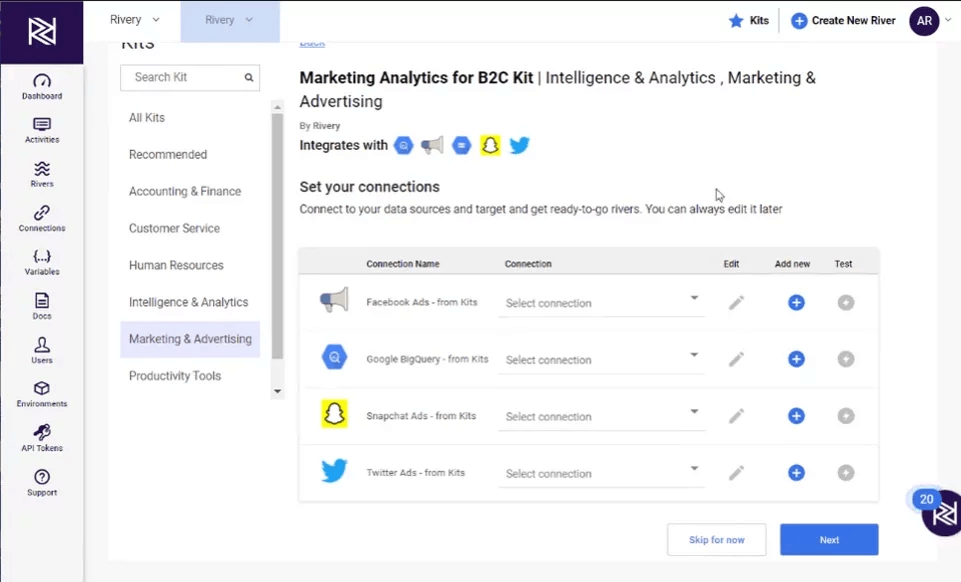Open the Variables page
Image resolution: width=961 pixels, height=582 pixels.
point(42,262)
